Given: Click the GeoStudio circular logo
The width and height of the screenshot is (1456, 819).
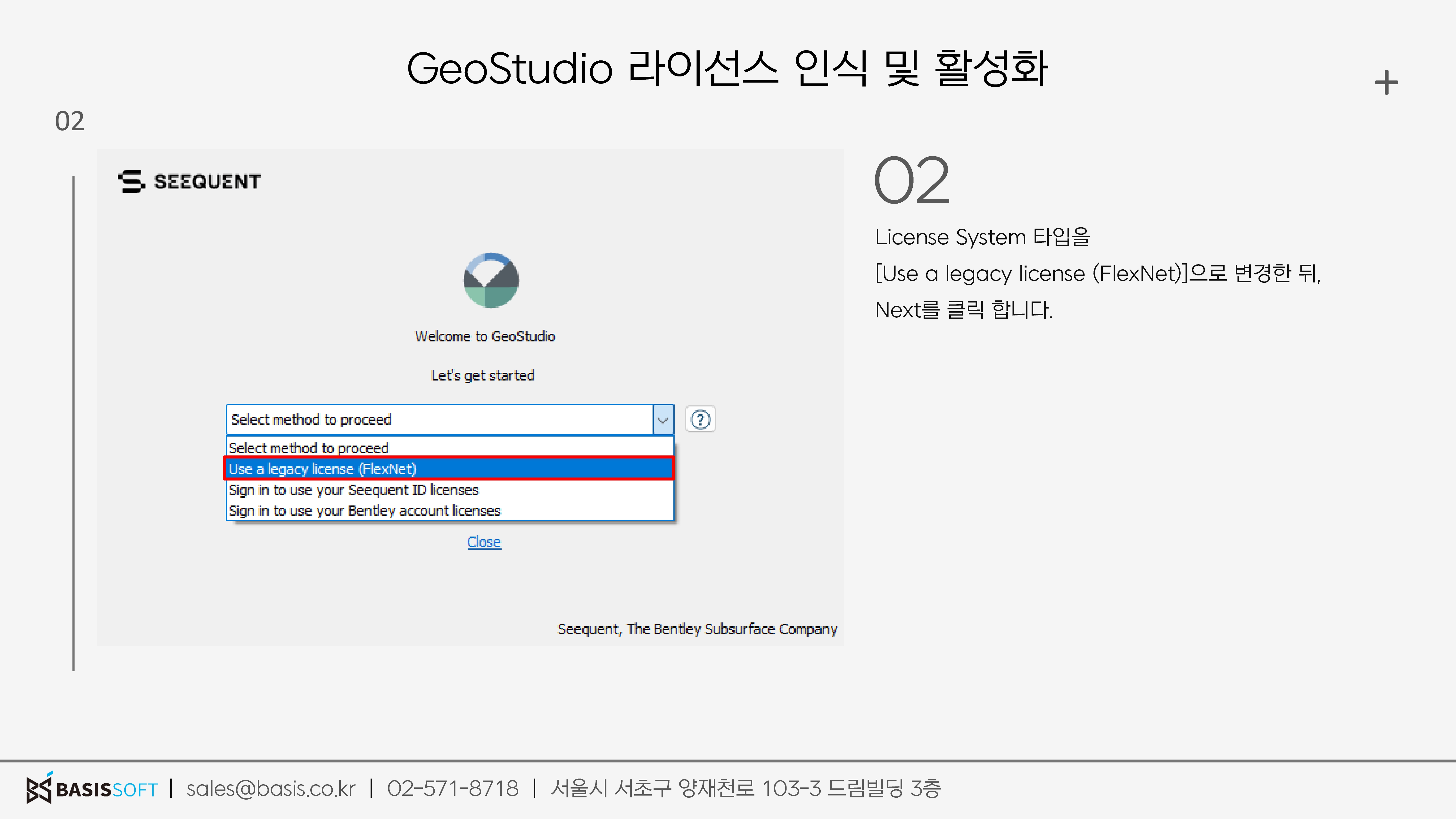Looking at the screenshot, I should [x=491, y=280].
